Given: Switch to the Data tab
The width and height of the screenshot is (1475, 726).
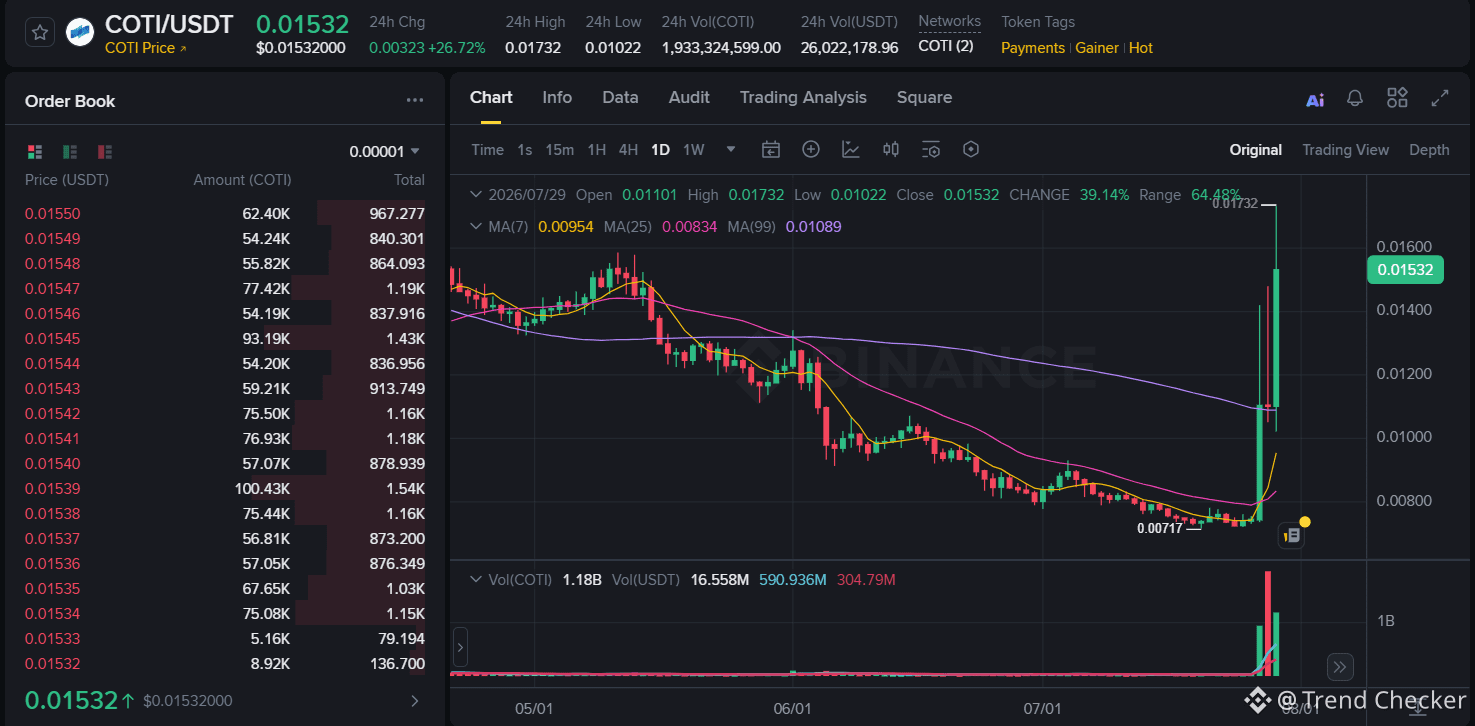Looking at the screenshot, I should (x=620, y=97).
